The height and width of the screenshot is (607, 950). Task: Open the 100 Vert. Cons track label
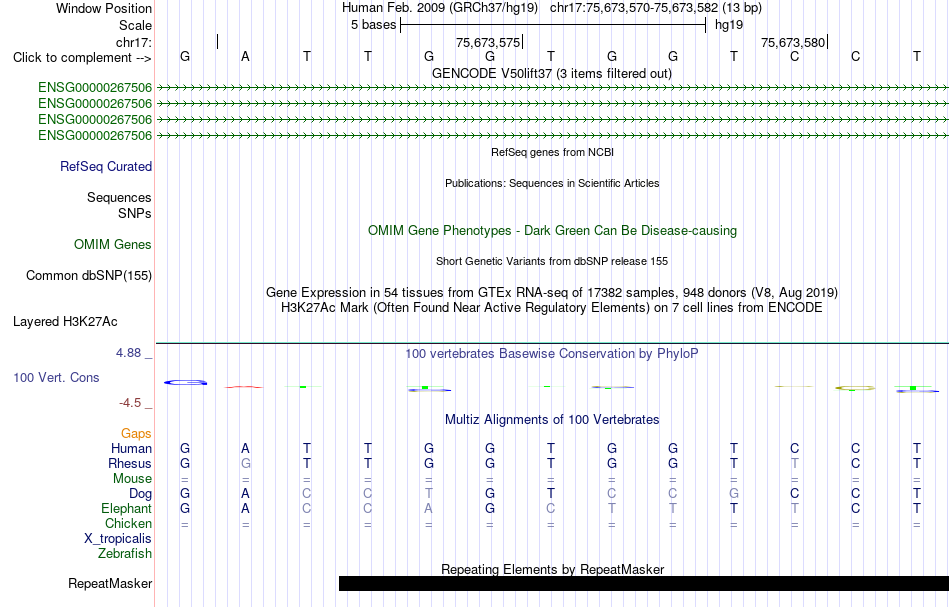click(56, 377)
